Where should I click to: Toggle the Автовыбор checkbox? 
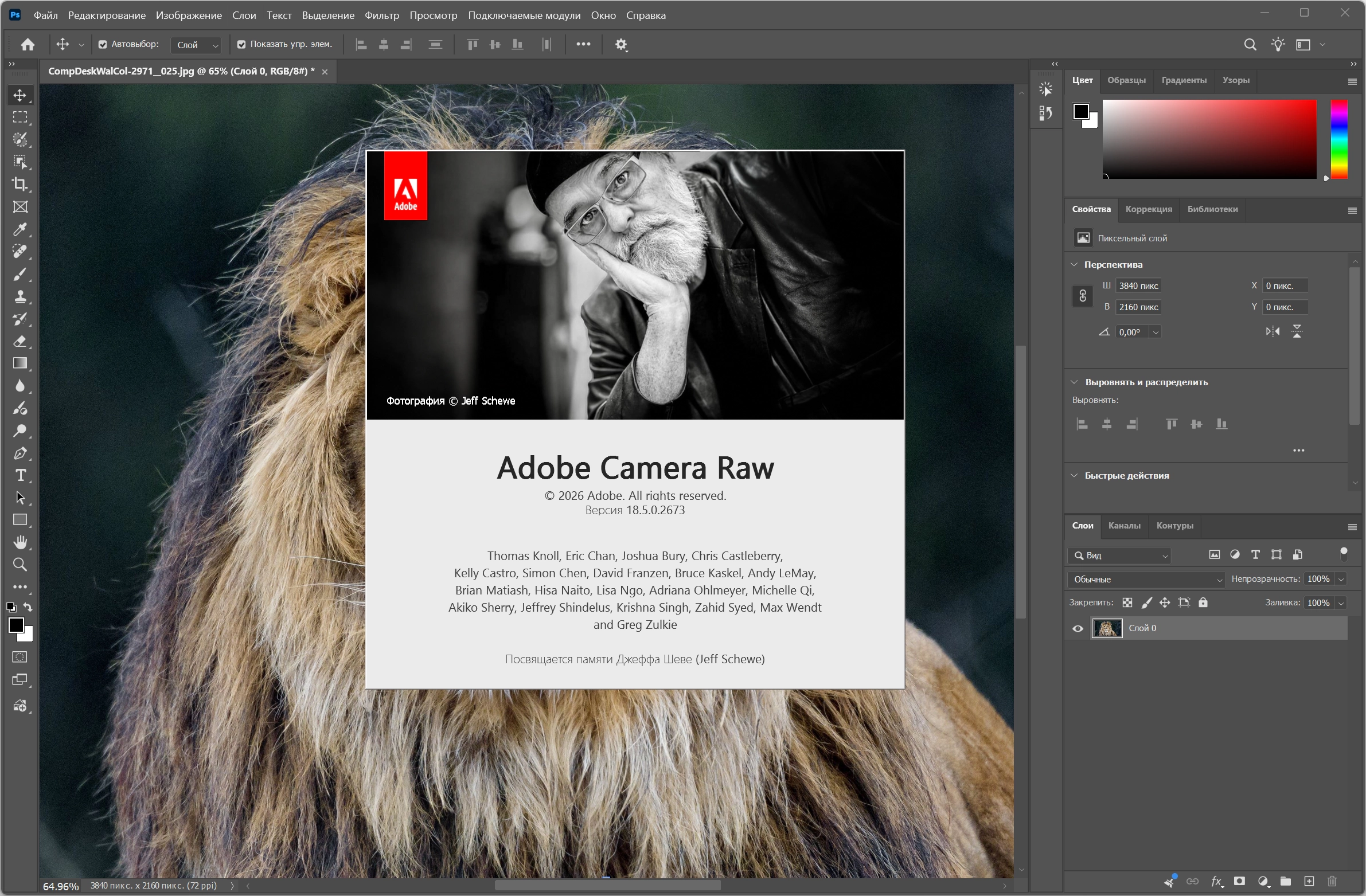(x=103, y=45)
